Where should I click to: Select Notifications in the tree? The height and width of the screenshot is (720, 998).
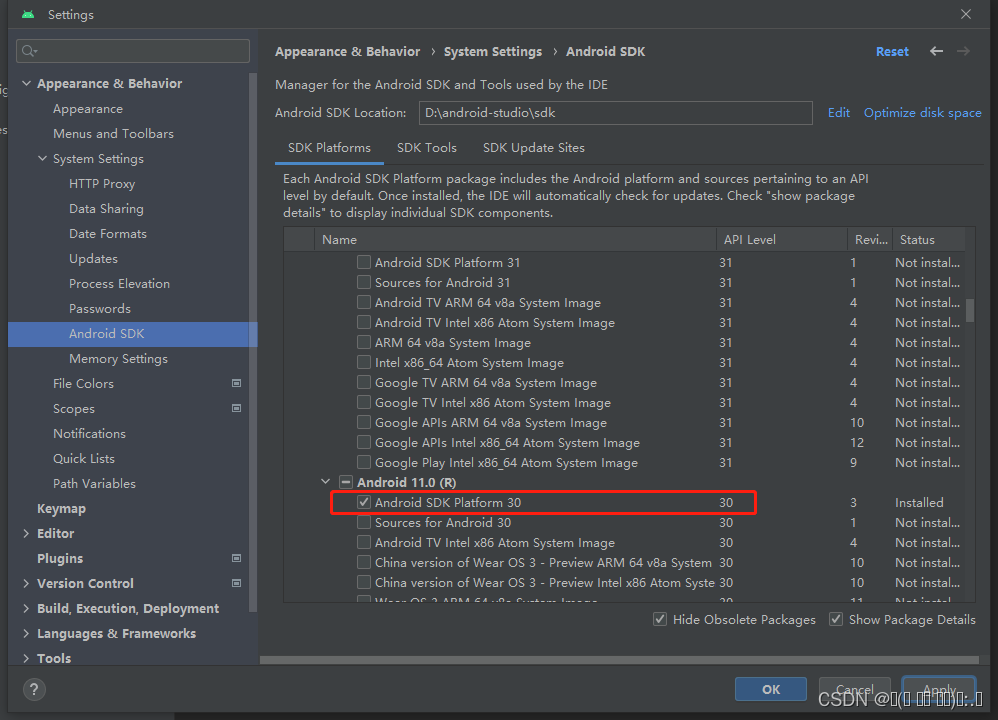(89, 434)
